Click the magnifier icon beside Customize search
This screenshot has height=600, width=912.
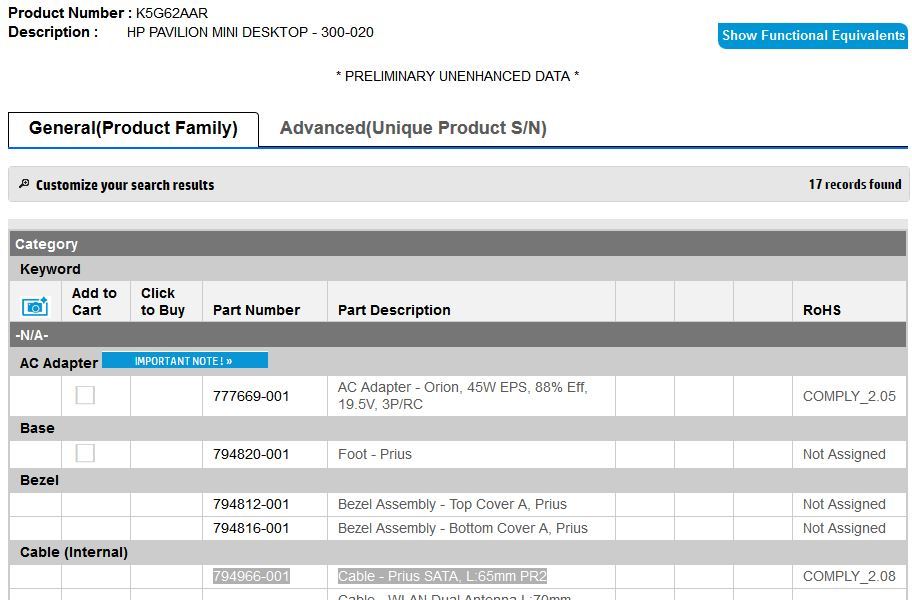24,184
